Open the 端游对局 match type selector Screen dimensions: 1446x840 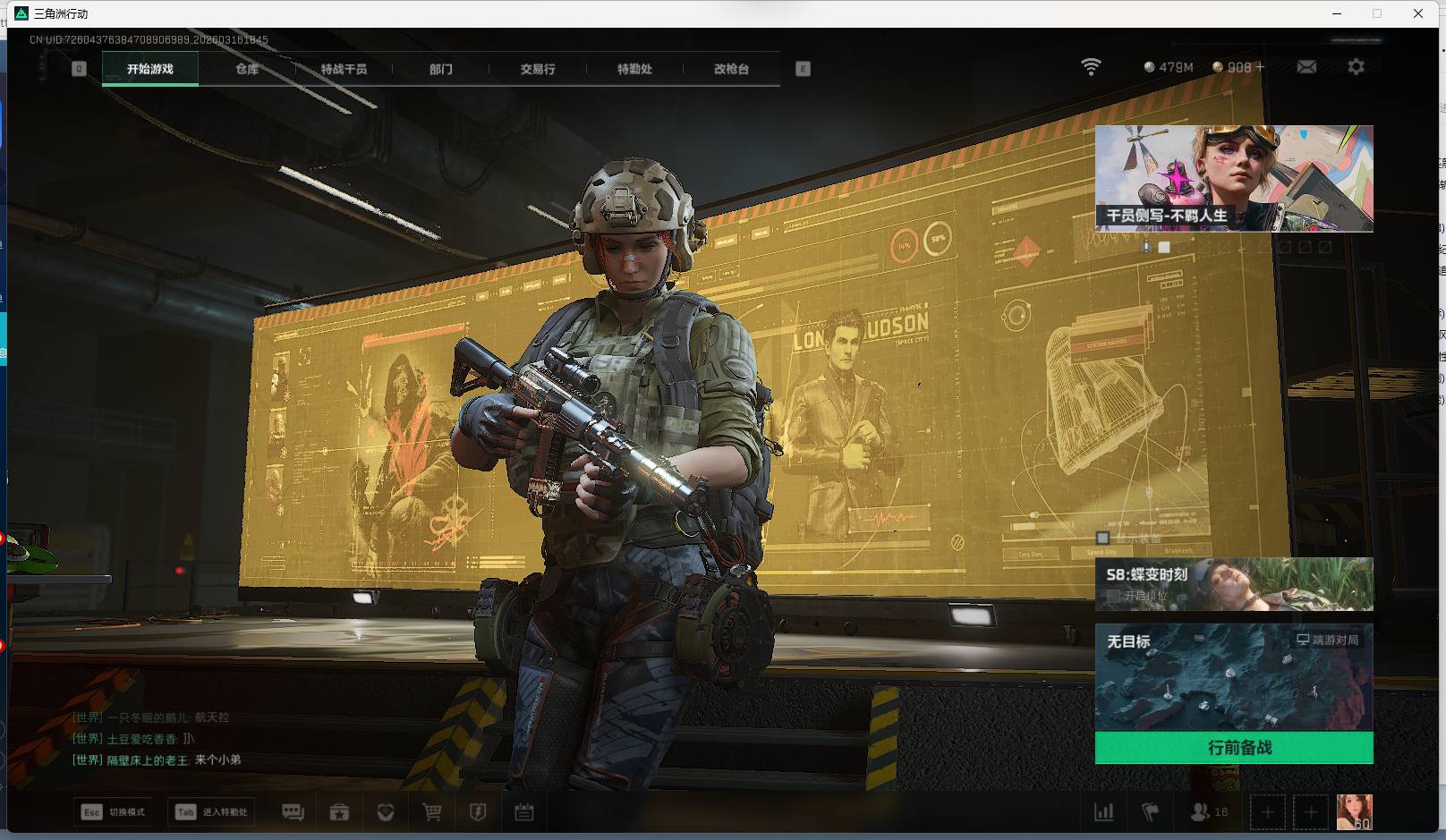(x=1328, y=641)
